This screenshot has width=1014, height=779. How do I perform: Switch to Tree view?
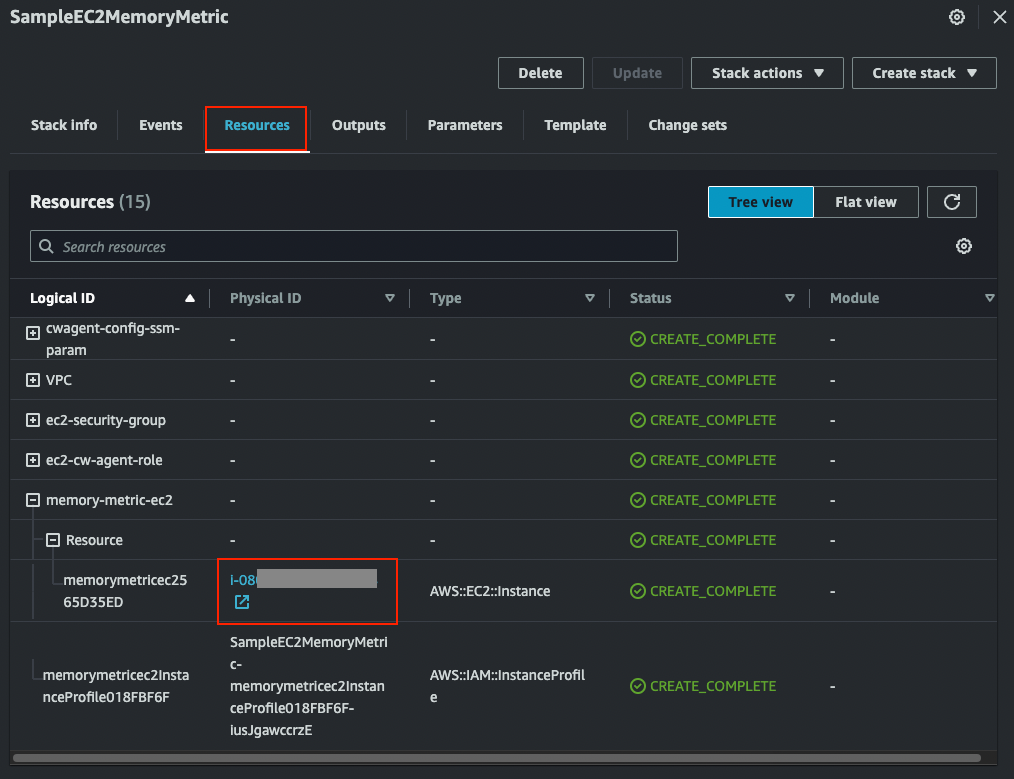click(760, 202)
